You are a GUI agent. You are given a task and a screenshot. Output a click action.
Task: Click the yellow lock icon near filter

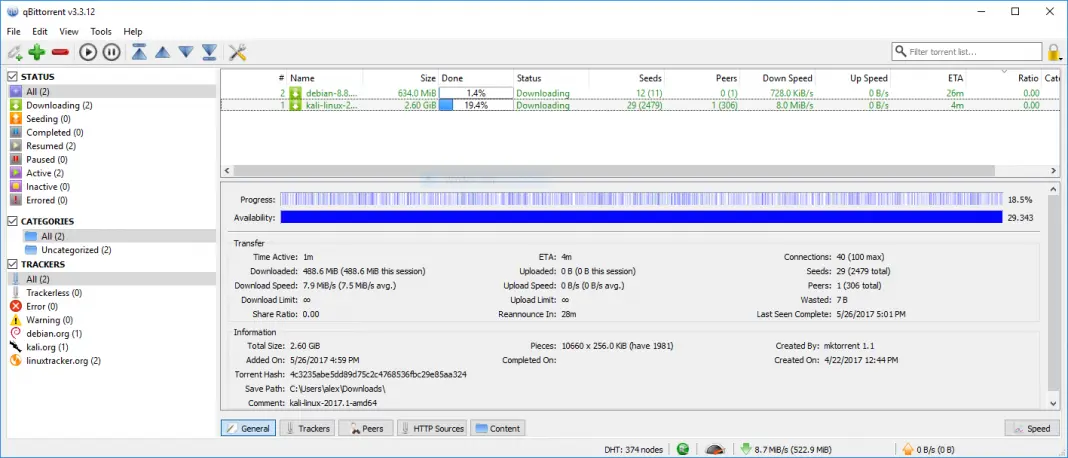pos(1054,52)
